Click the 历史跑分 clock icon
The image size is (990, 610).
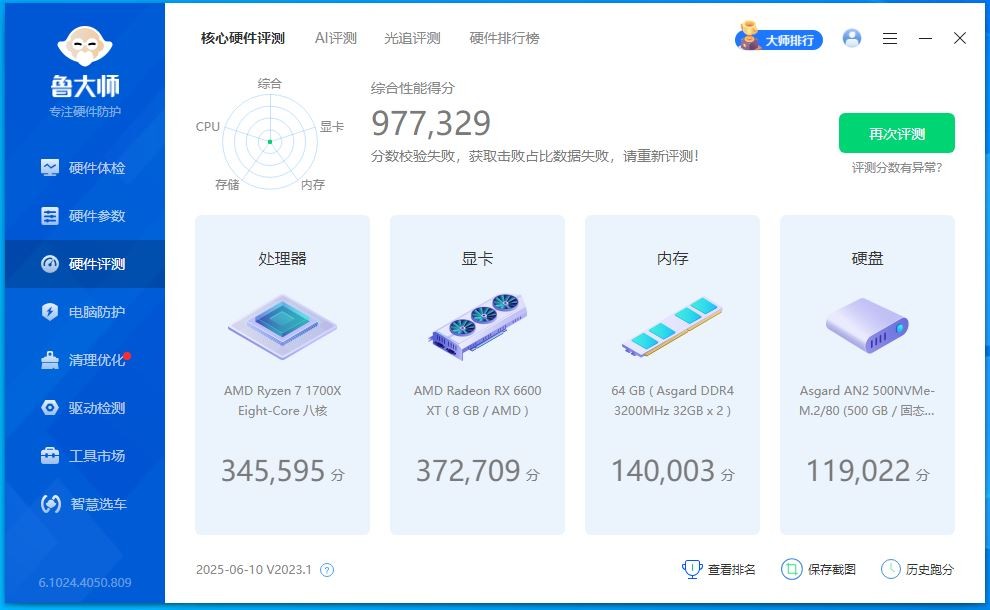[x=890, y=569]
